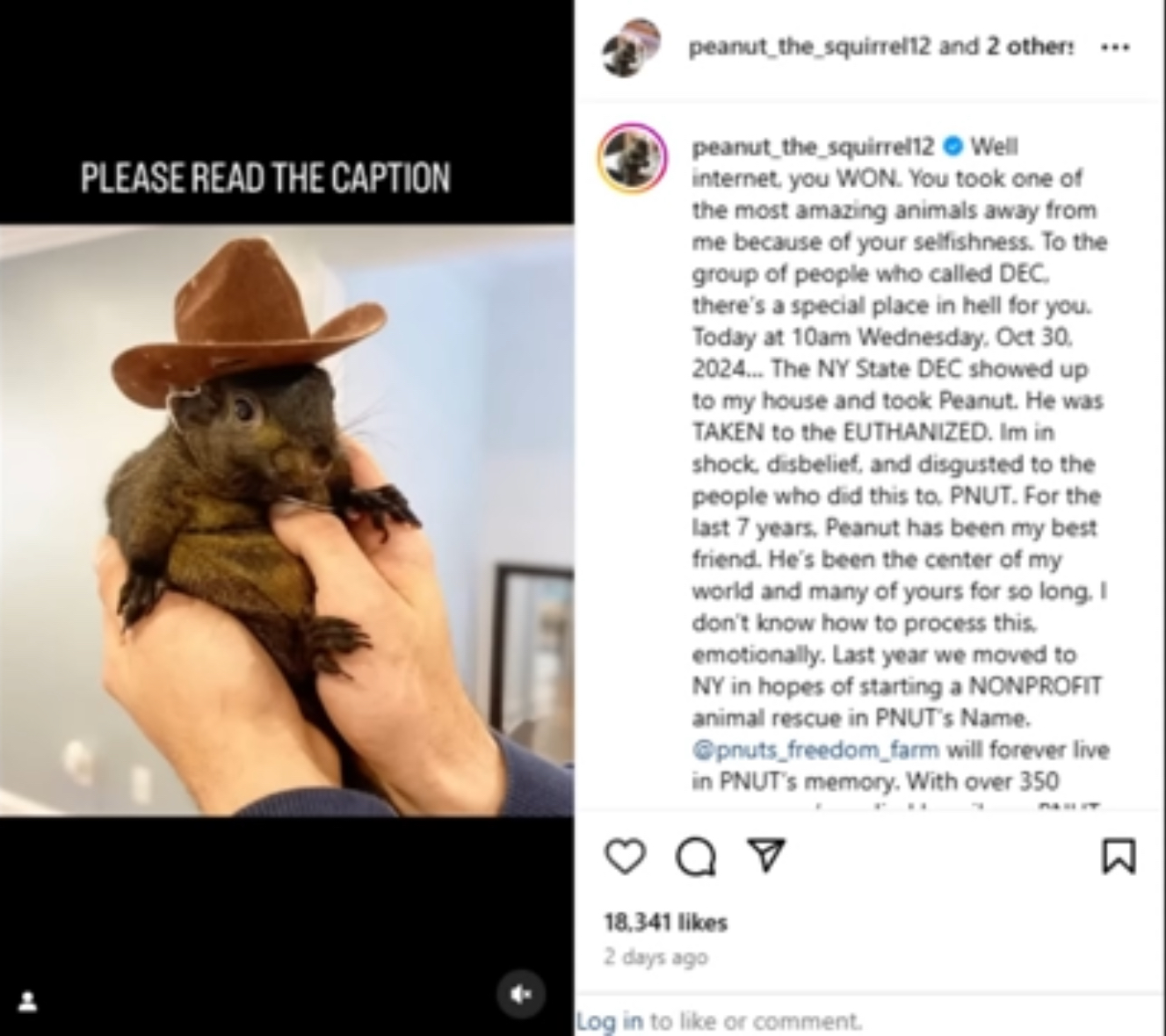The image size is (1166, 1036).
Task: Click the '2 others' collaborators link
Action: [1030, 47]
